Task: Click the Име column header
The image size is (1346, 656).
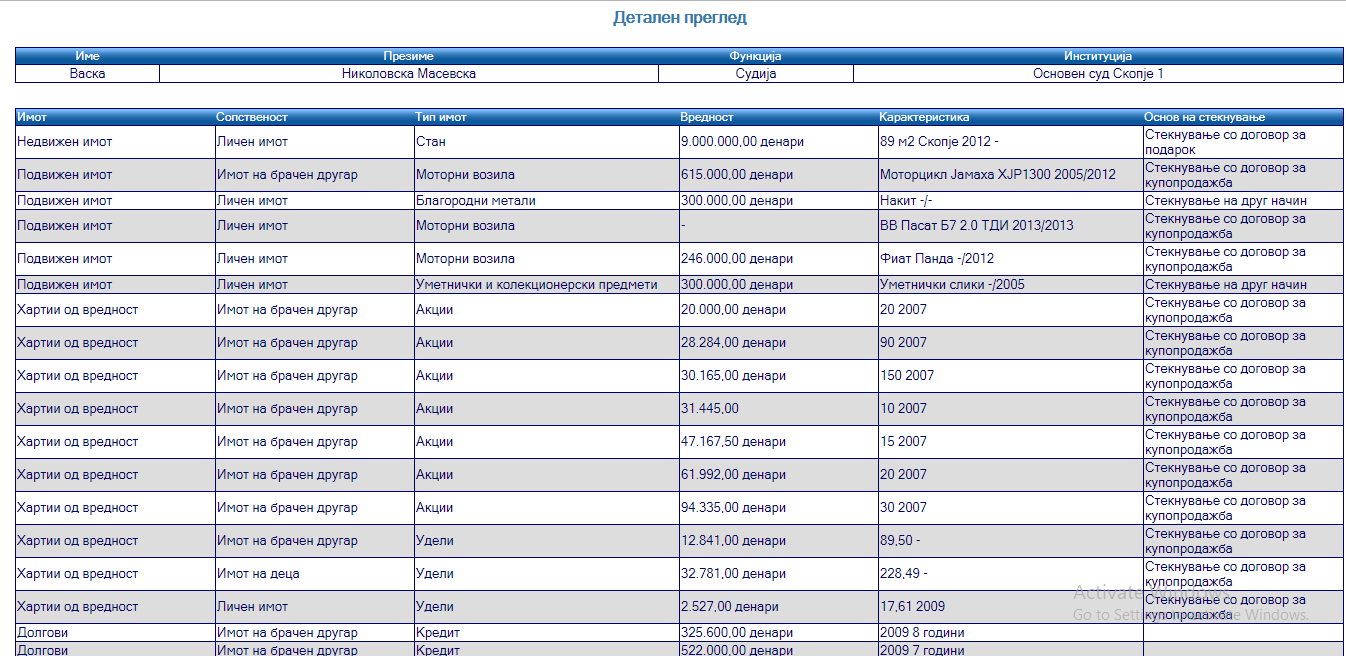Action: click(x=87, y=56)
